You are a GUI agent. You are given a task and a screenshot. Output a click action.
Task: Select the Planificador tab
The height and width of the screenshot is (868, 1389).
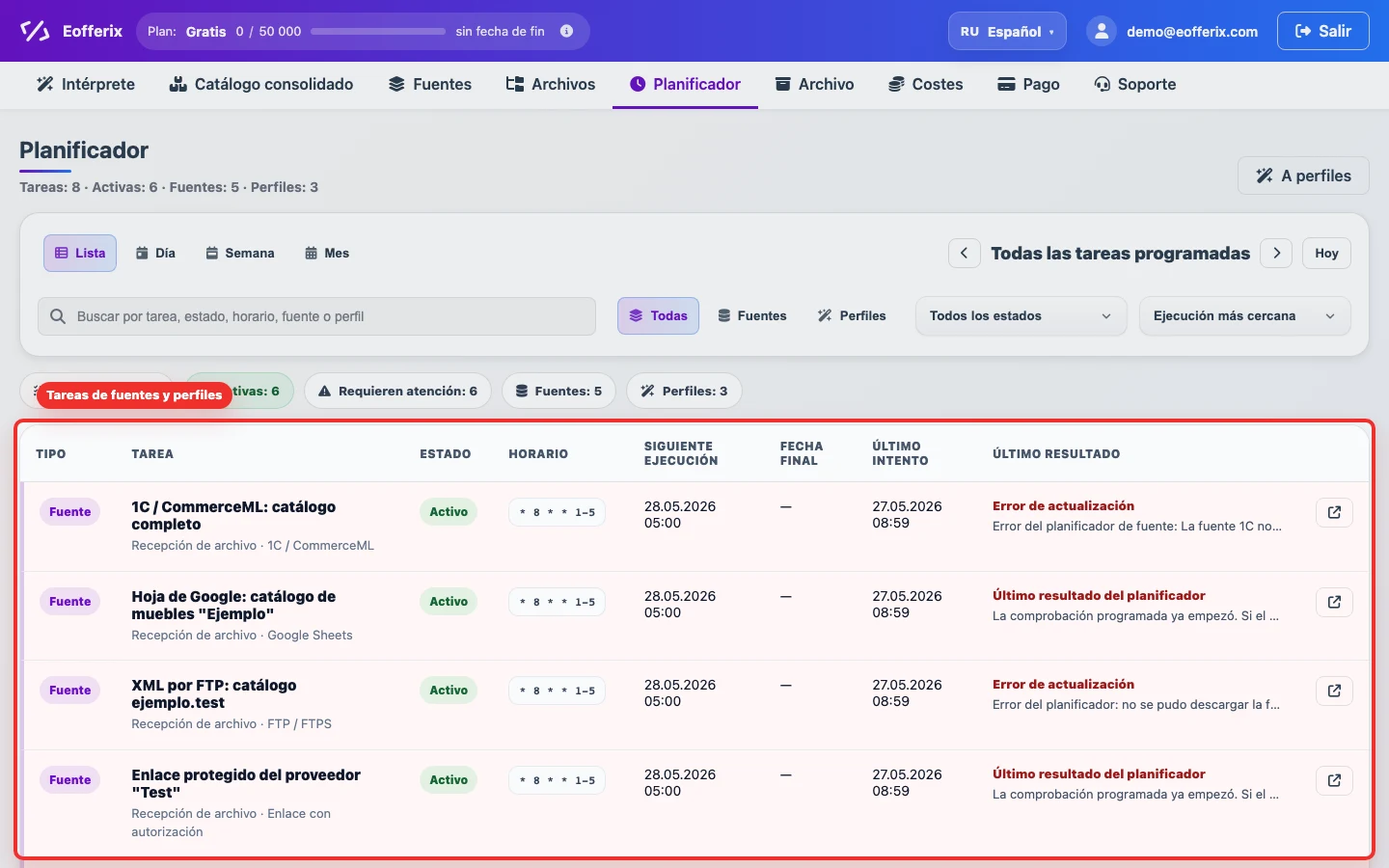coord(685,84)
